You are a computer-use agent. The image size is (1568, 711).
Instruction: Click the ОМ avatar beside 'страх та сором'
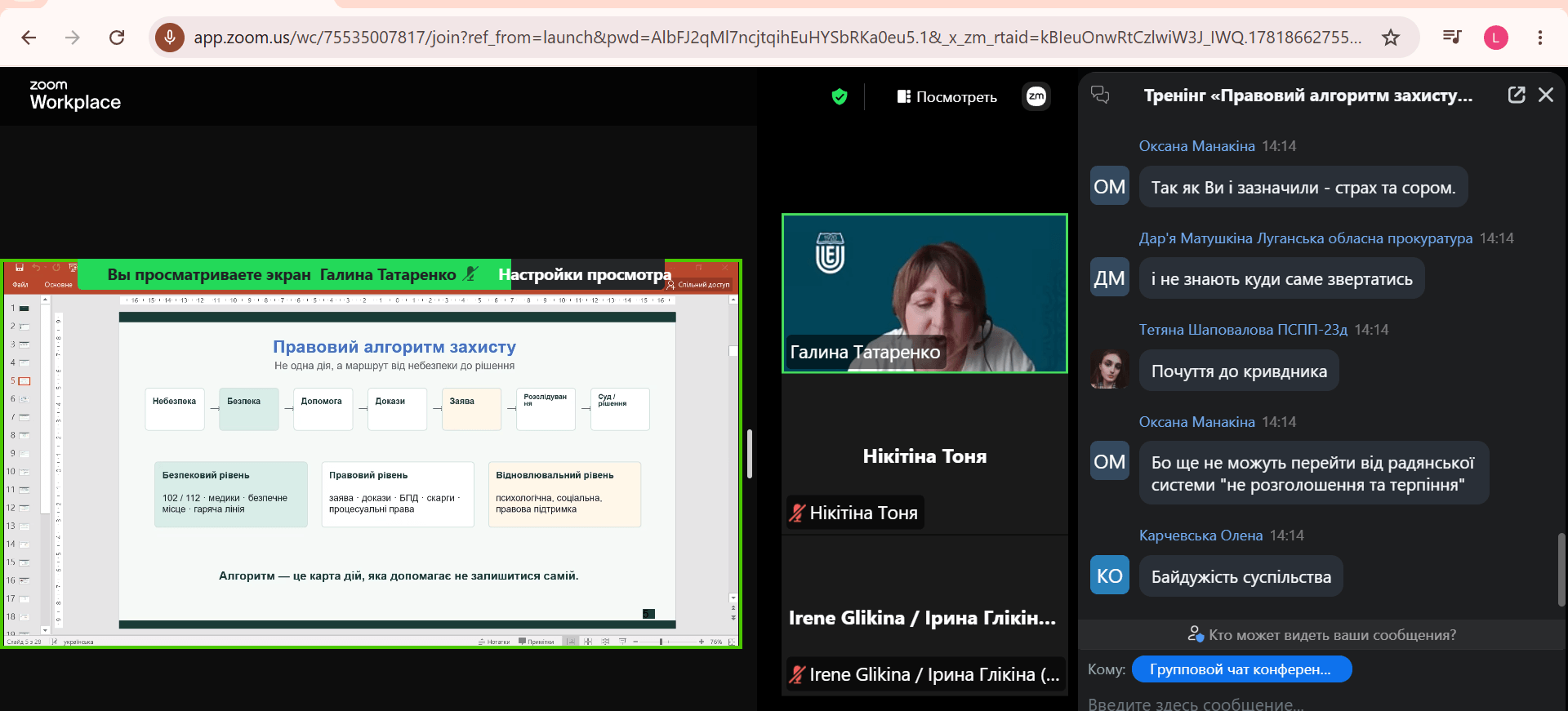pos(1110,187)
